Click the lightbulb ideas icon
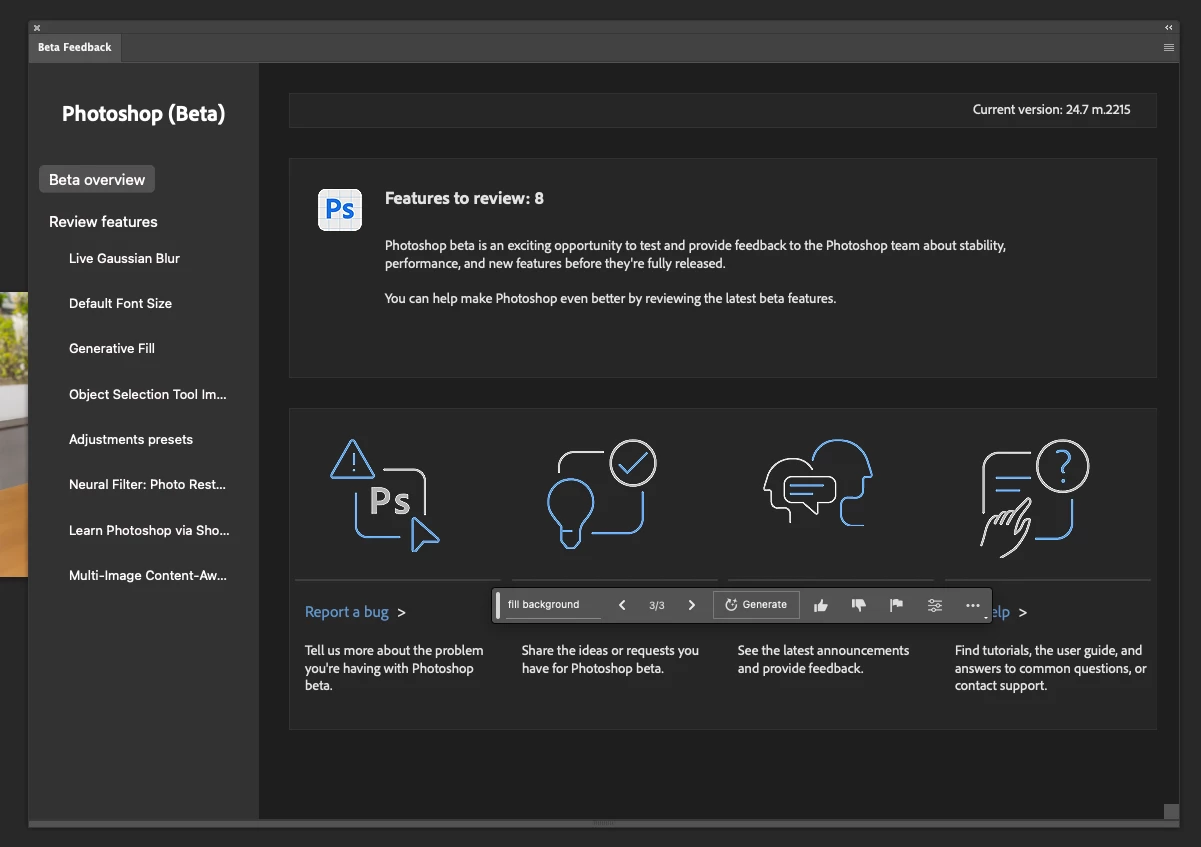 [601, 495]
